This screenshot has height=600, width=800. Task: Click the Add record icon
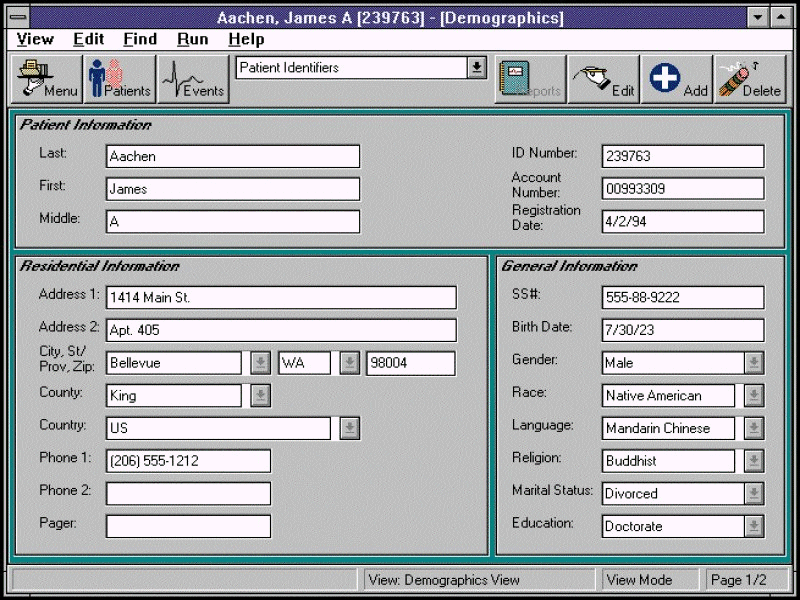tap(677, 79)
